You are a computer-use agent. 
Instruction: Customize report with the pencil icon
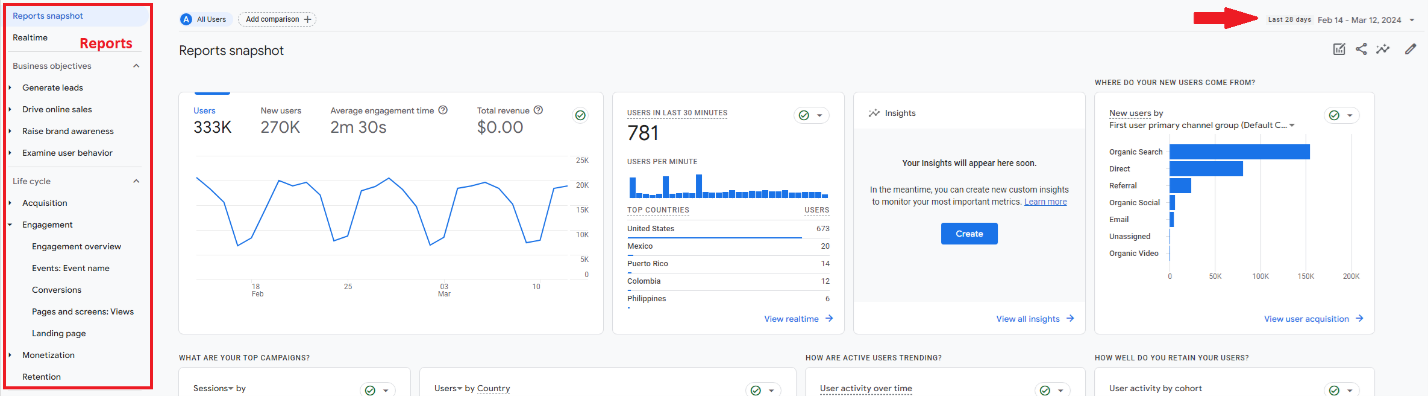click(x=1410, y=49)
